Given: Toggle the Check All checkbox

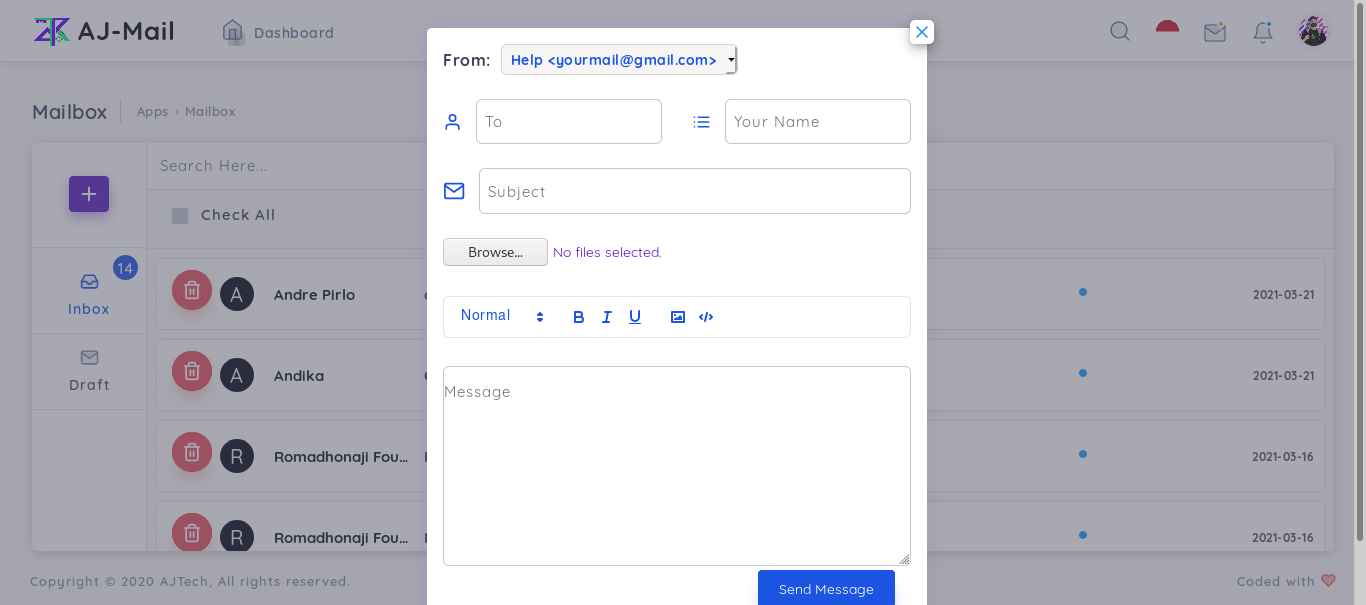Looking at the screenshot, I should click(x=180, y=215).
